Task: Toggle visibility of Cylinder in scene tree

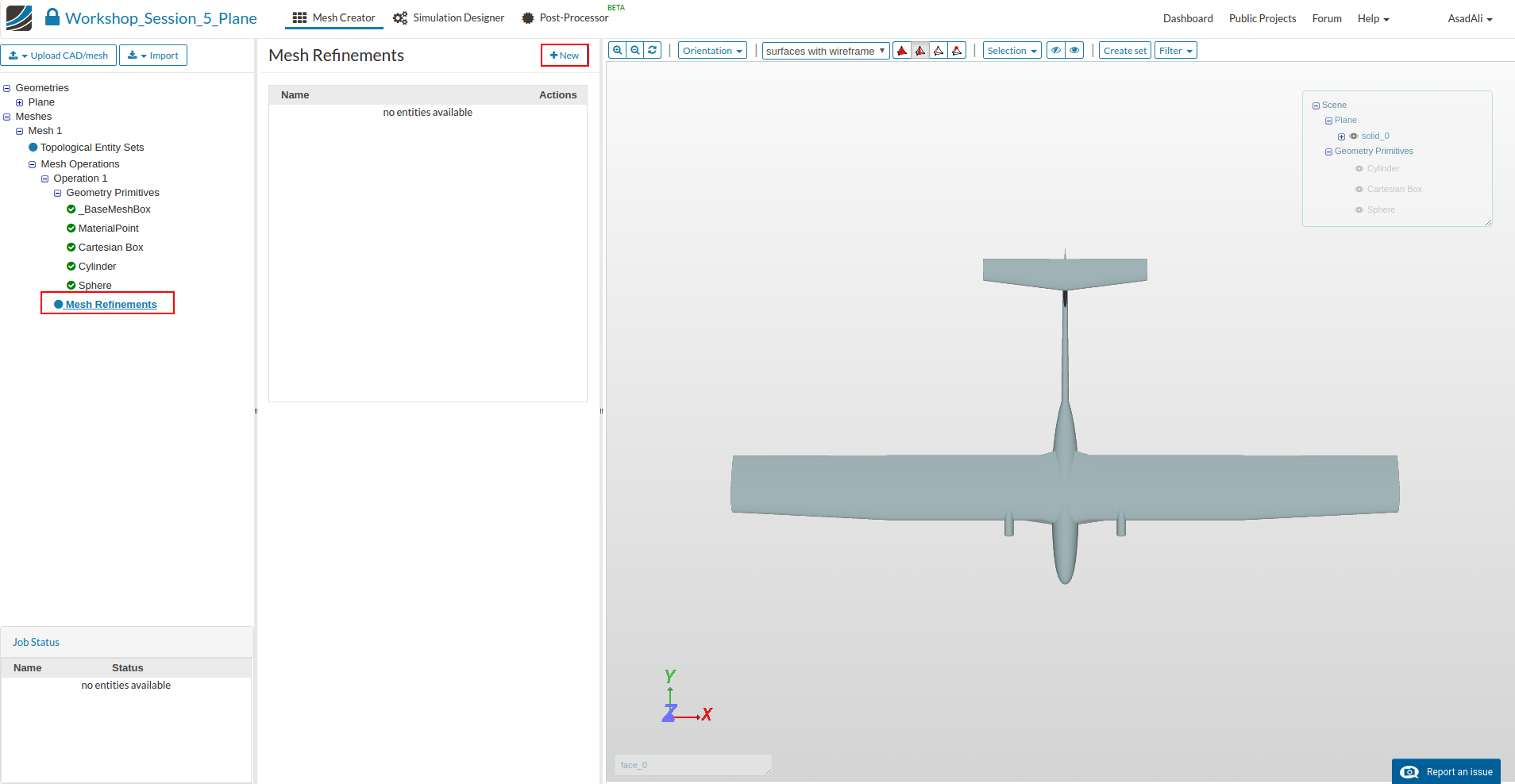Action: click(1359, 169)
